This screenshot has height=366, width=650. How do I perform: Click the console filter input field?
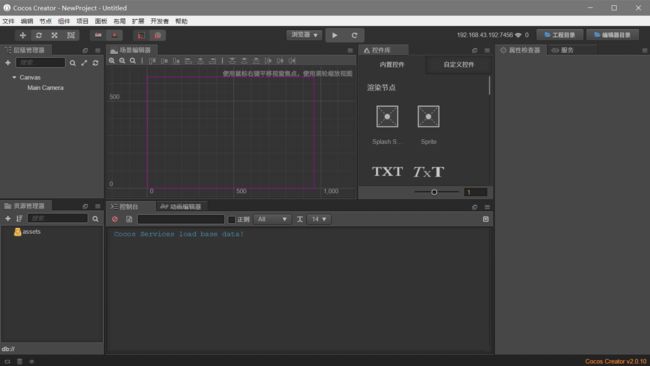point(181,219)
